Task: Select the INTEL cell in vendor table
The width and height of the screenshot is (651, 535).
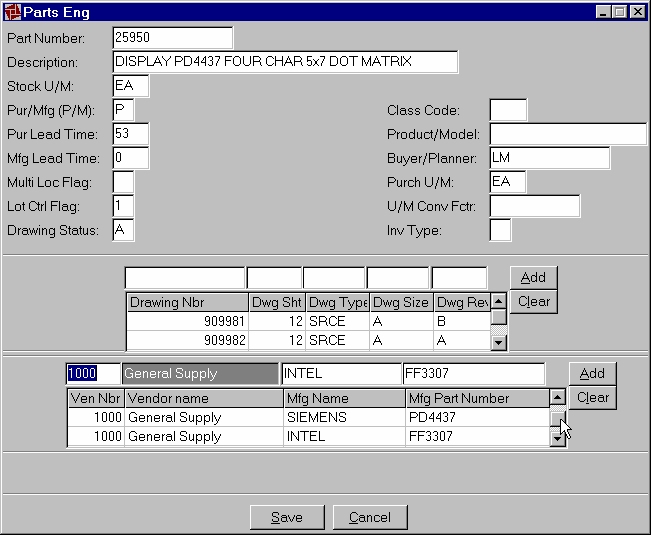Action: 344,436
